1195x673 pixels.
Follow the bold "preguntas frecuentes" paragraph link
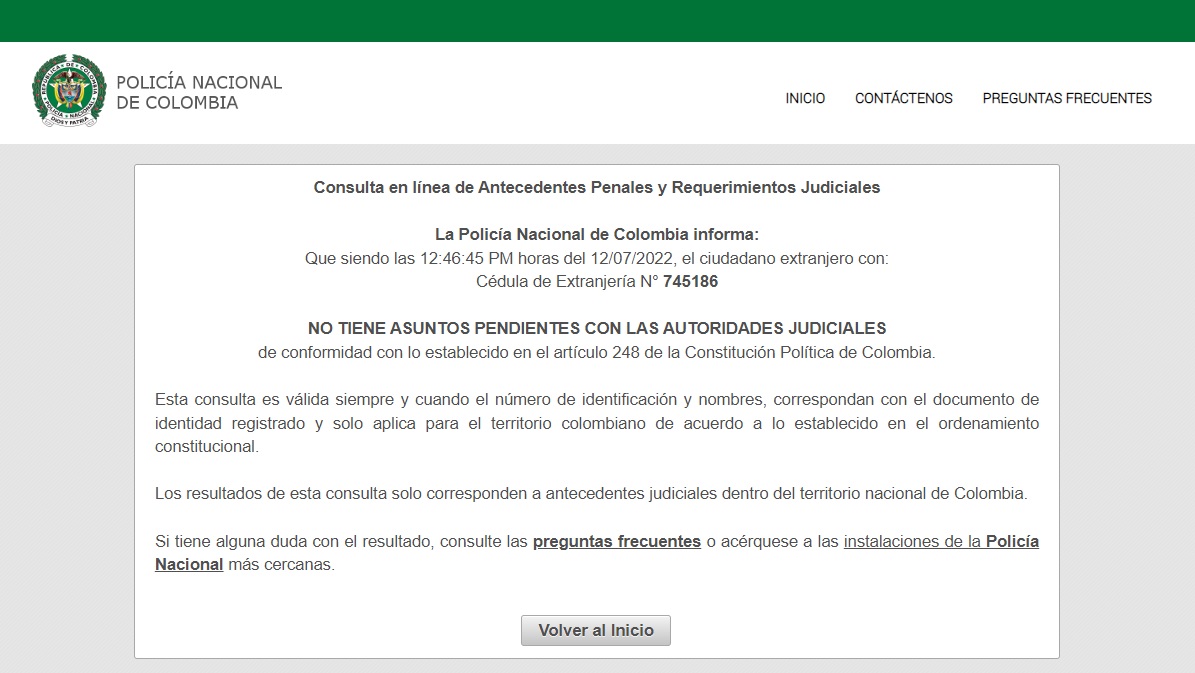(616, 541)
